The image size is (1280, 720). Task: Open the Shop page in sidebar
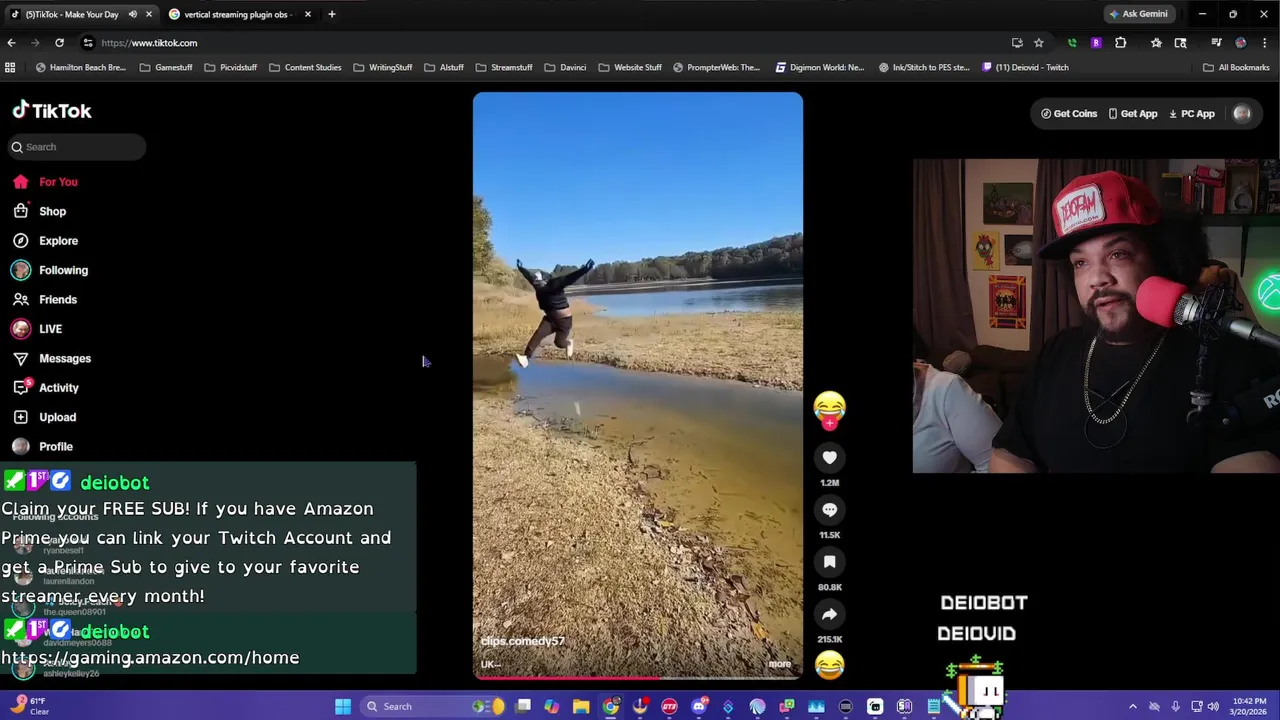coord(40,211)
